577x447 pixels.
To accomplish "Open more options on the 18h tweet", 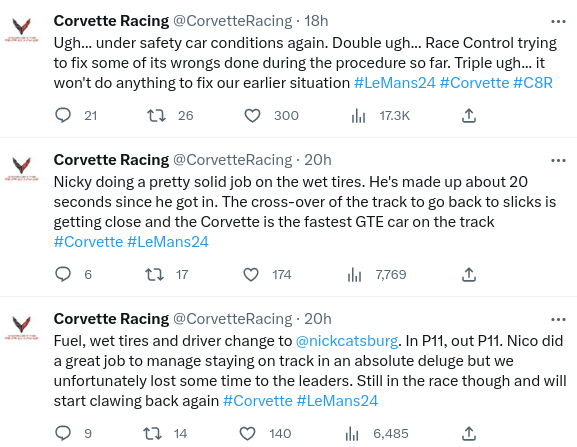I will click(x=558, y=22).
